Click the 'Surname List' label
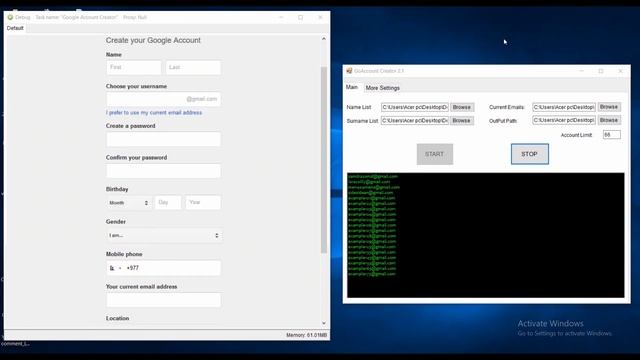Image resolution: width=640 pixels, height=360 pixels. [362, 121]
